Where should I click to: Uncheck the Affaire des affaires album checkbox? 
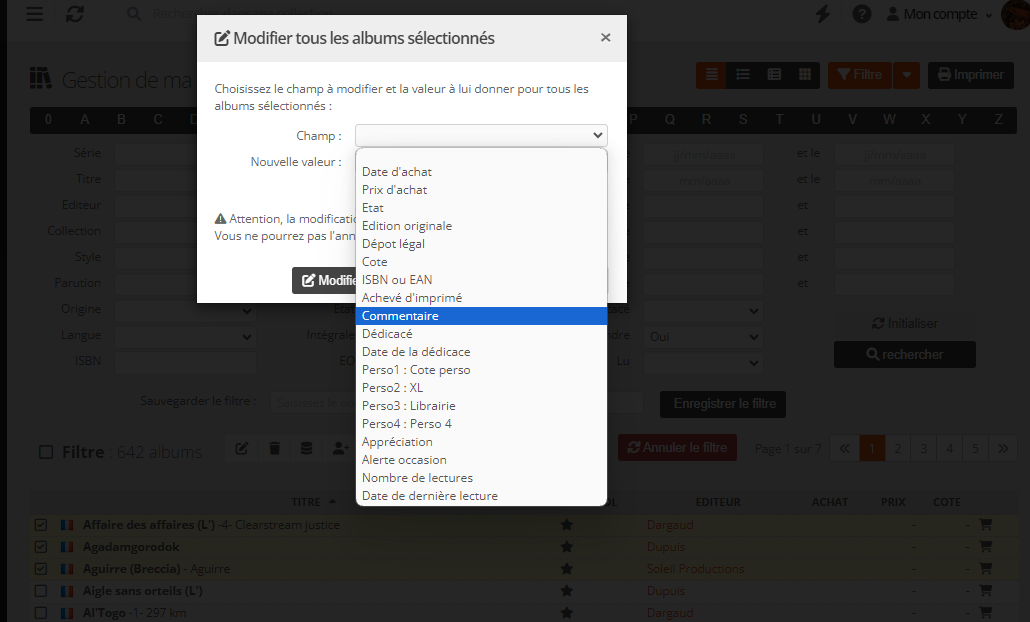coord(41,525)
